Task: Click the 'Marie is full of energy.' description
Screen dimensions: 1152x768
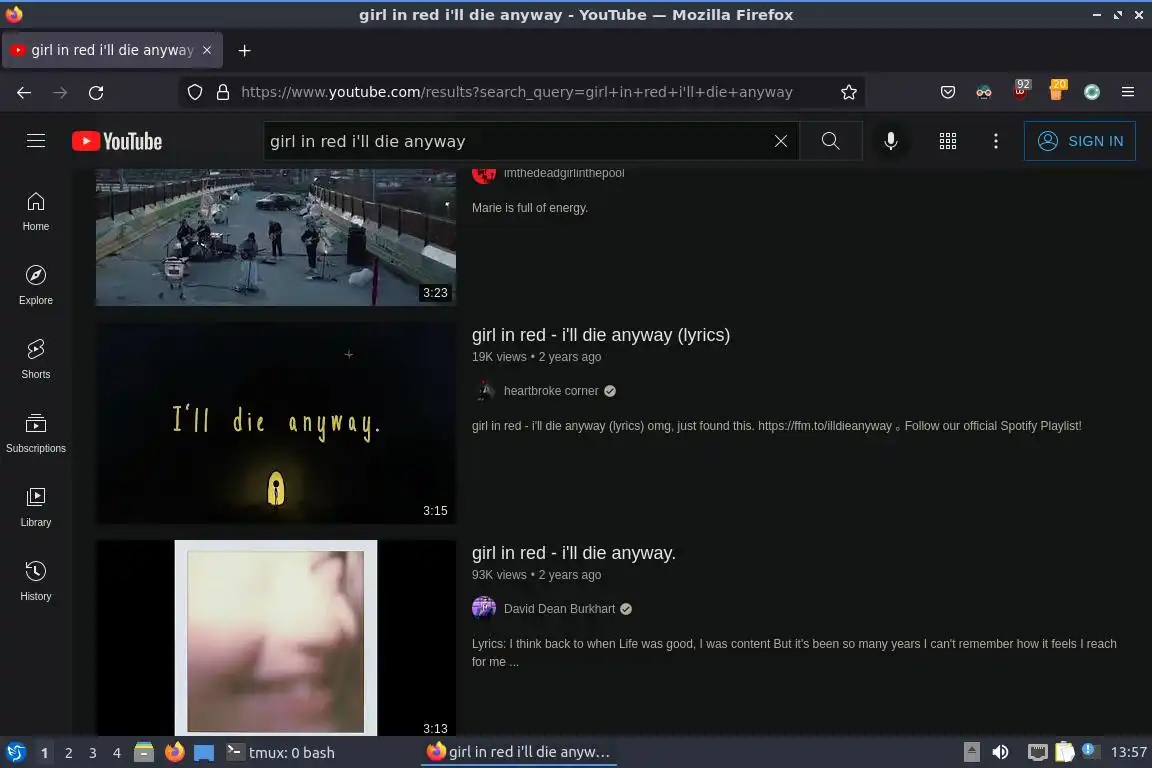Action: (530, 208)
